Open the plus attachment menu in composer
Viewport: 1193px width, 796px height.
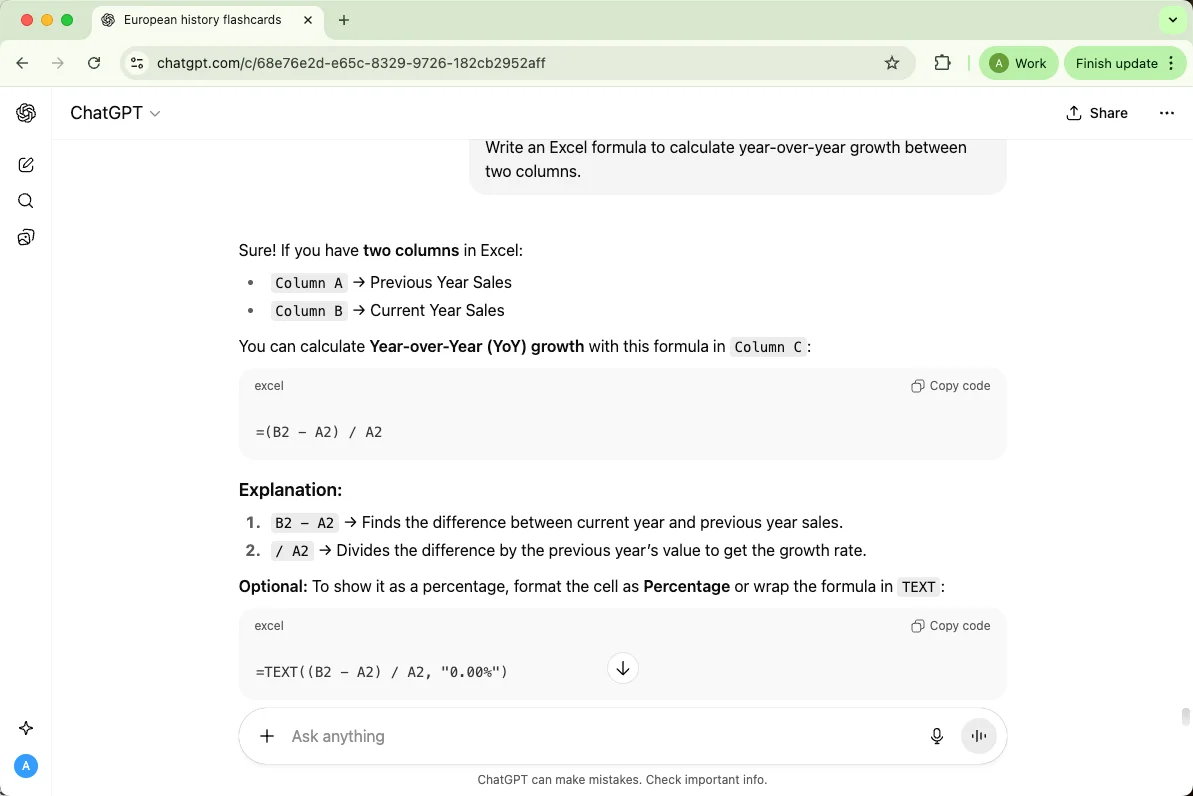click(x=267, y=736)
